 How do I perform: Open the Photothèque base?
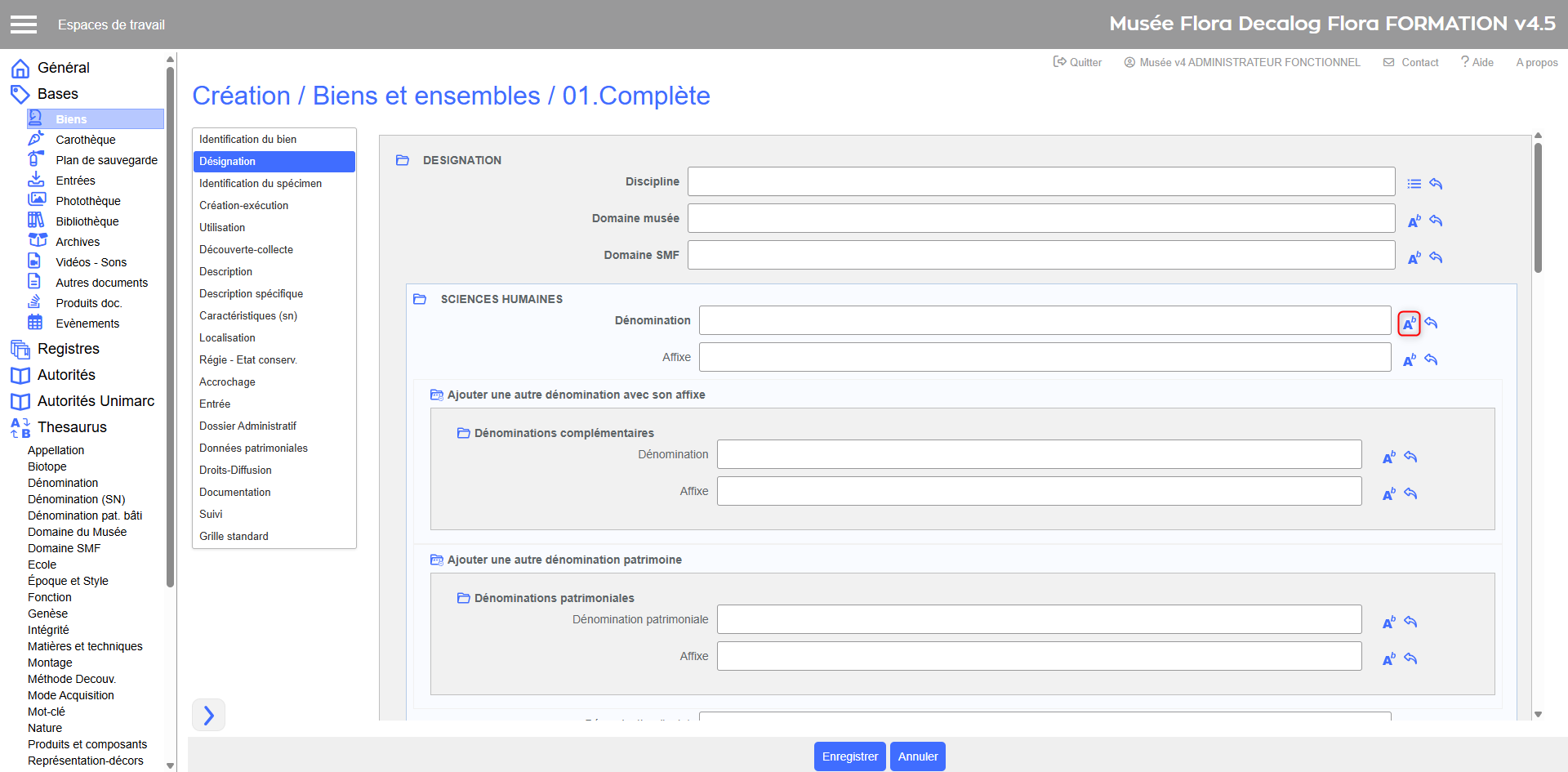point(87,201)
